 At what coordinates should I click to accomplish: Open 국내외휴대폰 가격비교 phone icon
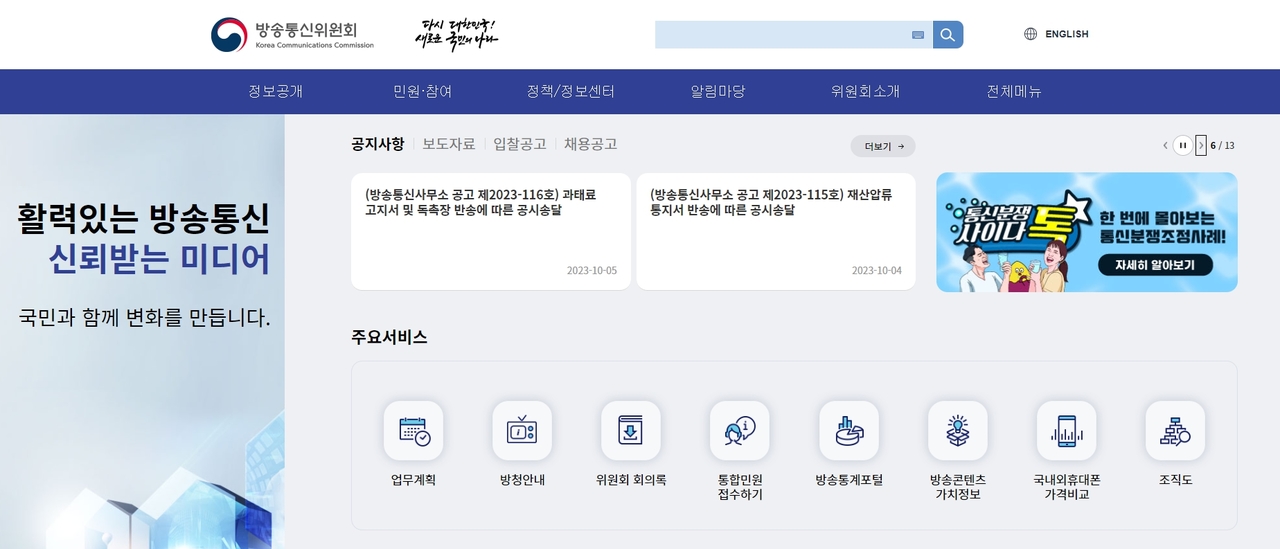pos(1067,431)
